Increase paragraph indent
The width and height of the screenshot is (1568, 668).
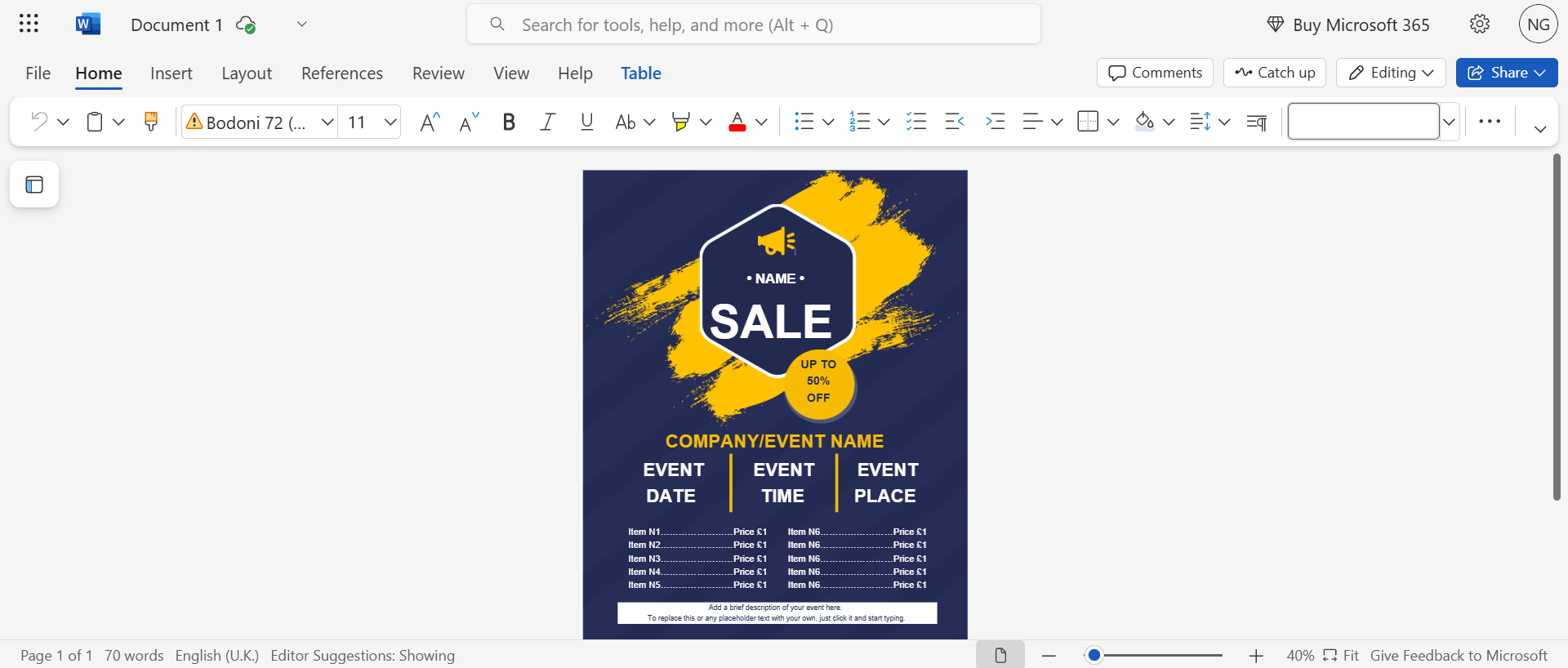point(995,122)
